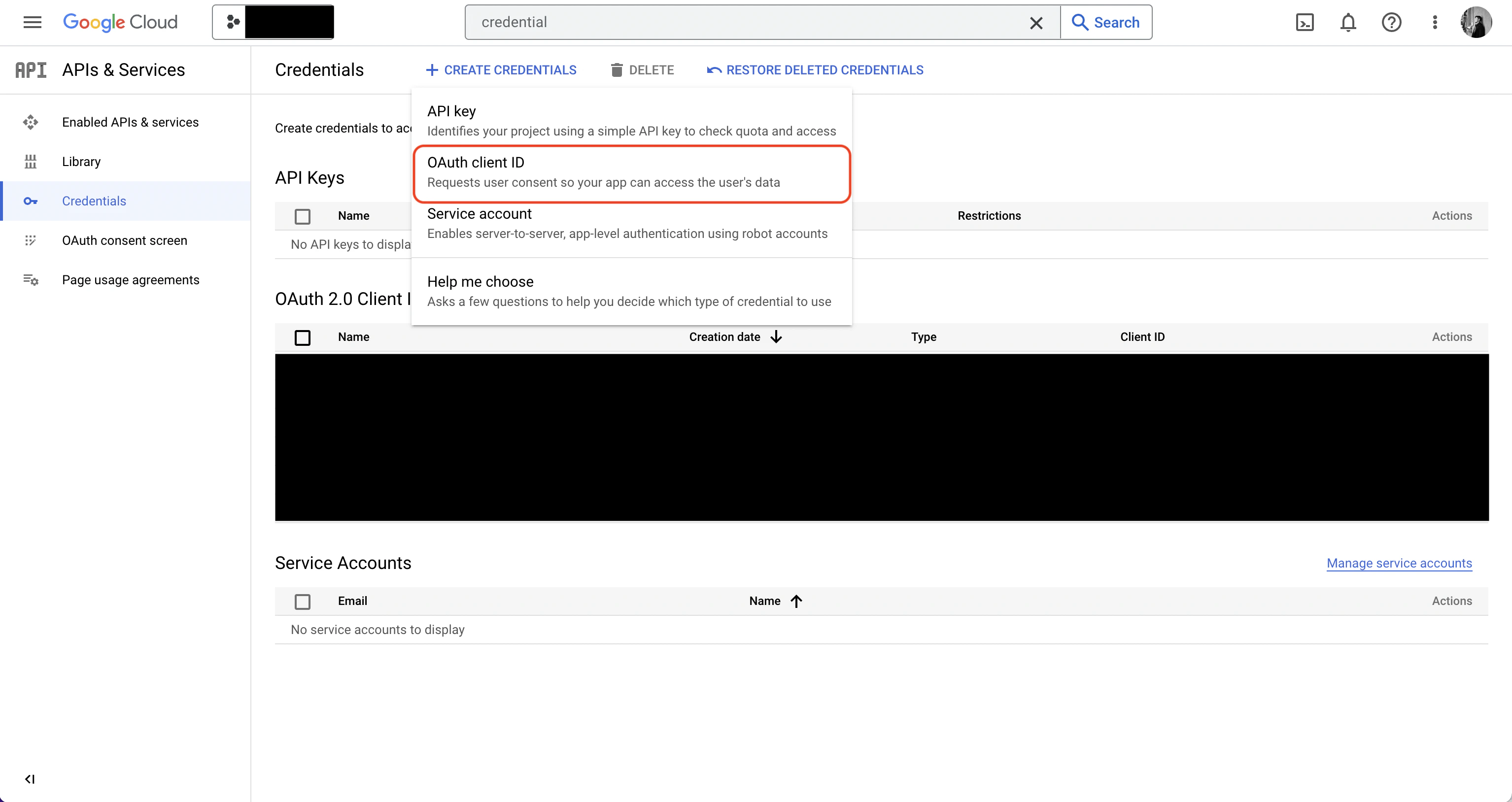This screenshot has height=802, width=1512.
Task: Open the OAuth consent screen sidebar icon
Action: coord(31,240)
